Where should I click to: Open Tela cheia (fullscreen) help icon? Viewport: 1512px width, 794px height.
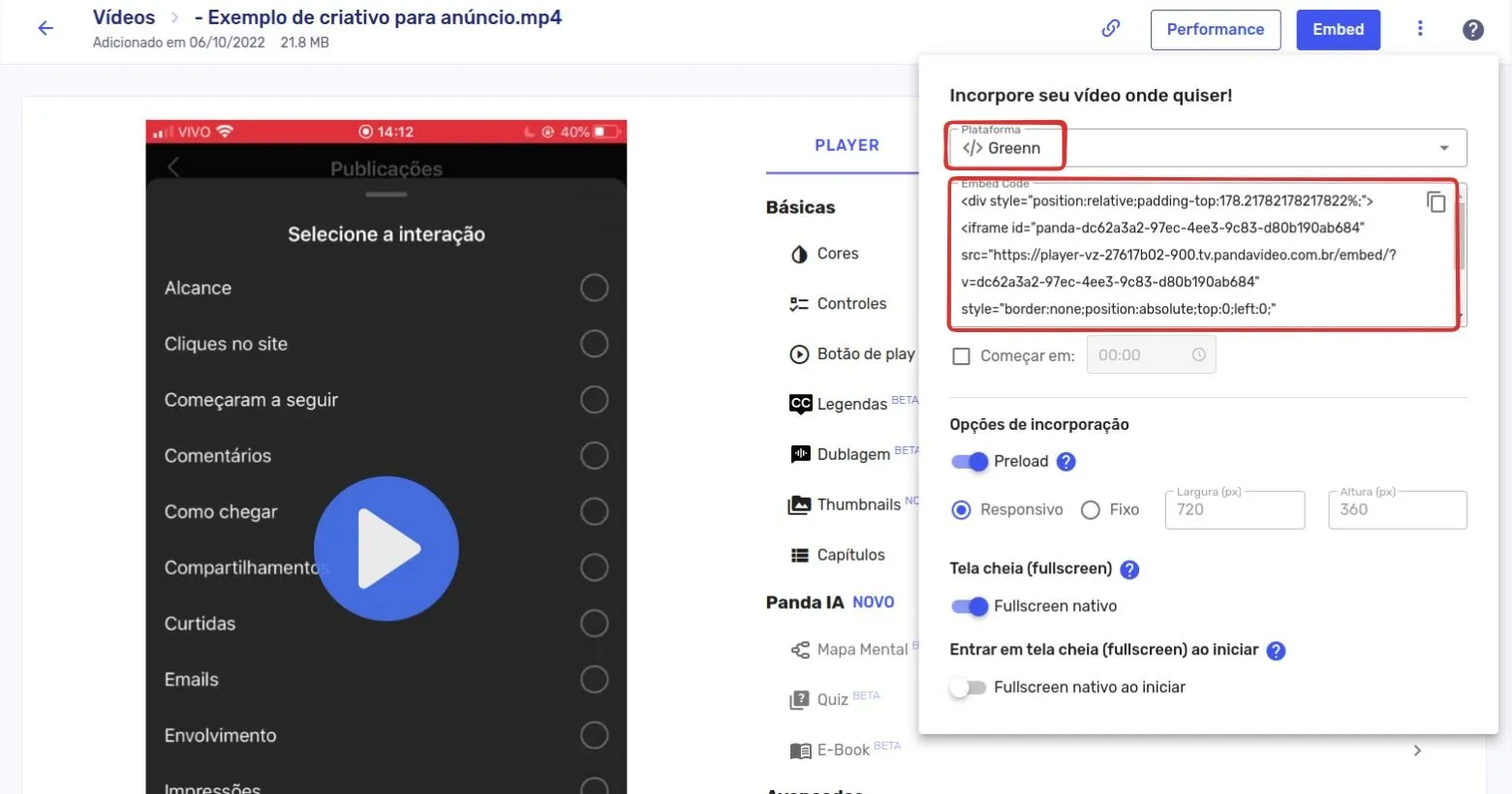[1129, 569]
